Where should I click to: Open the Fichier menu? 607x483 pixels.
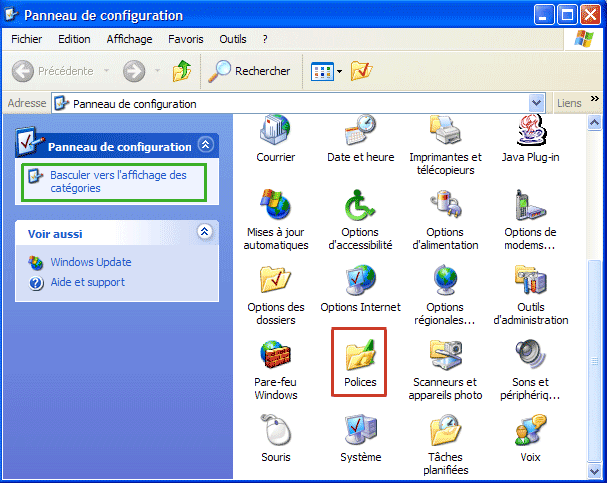27,39
